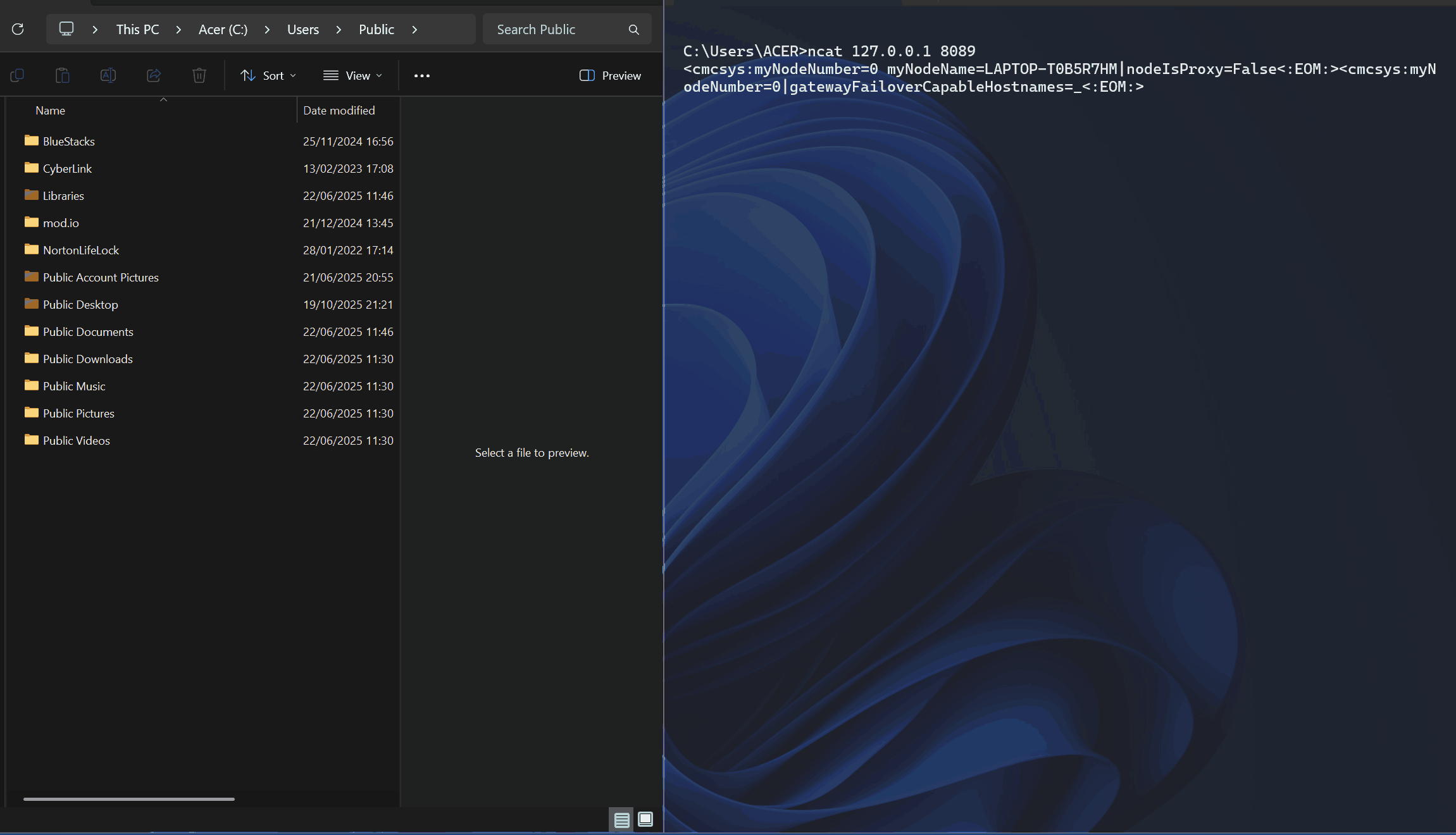Sort by Date modified column header

click(x=339, y=110)
